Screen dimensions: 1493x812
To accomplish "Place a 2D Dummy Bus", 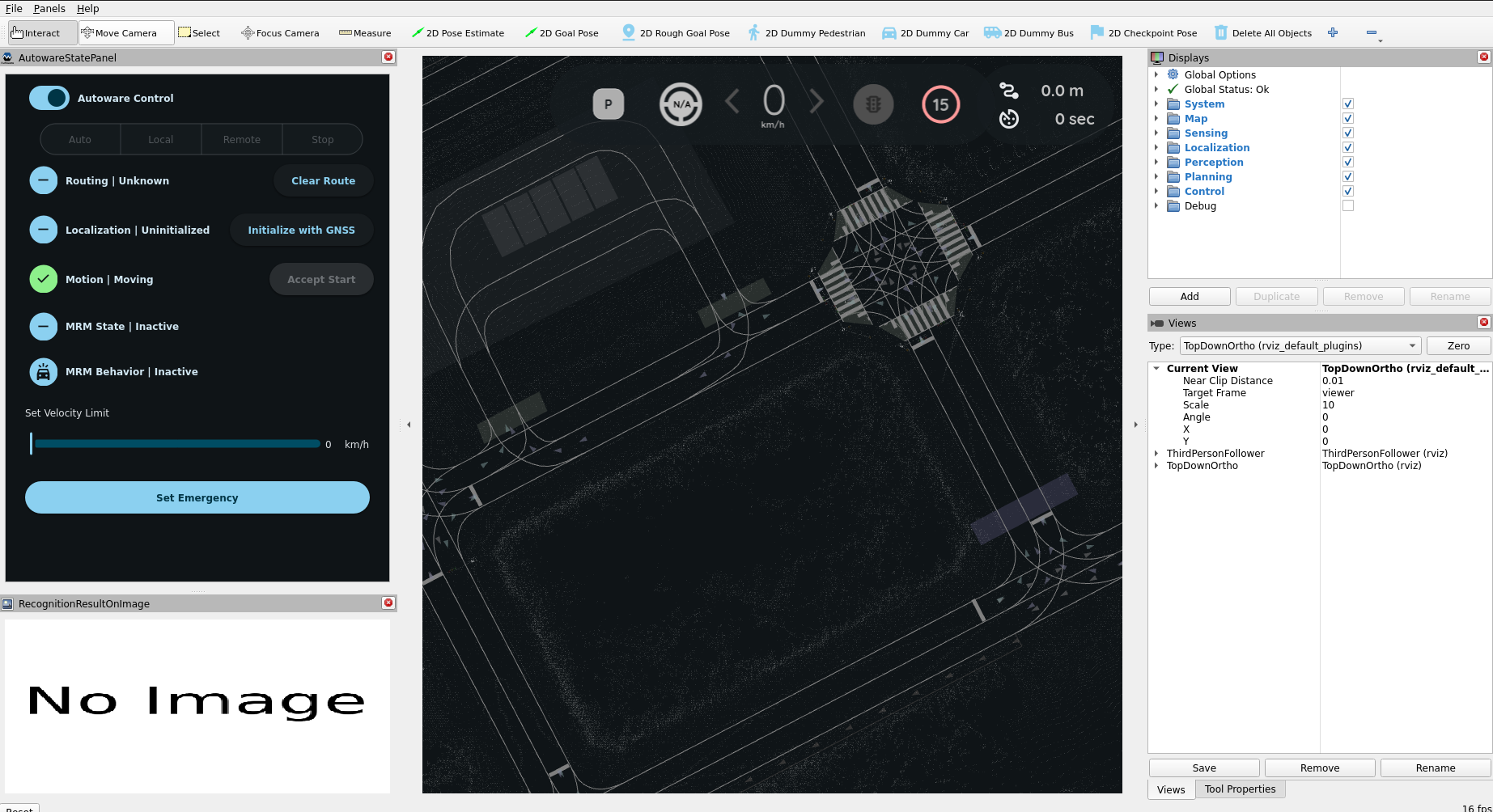I will coord(1029,33).
